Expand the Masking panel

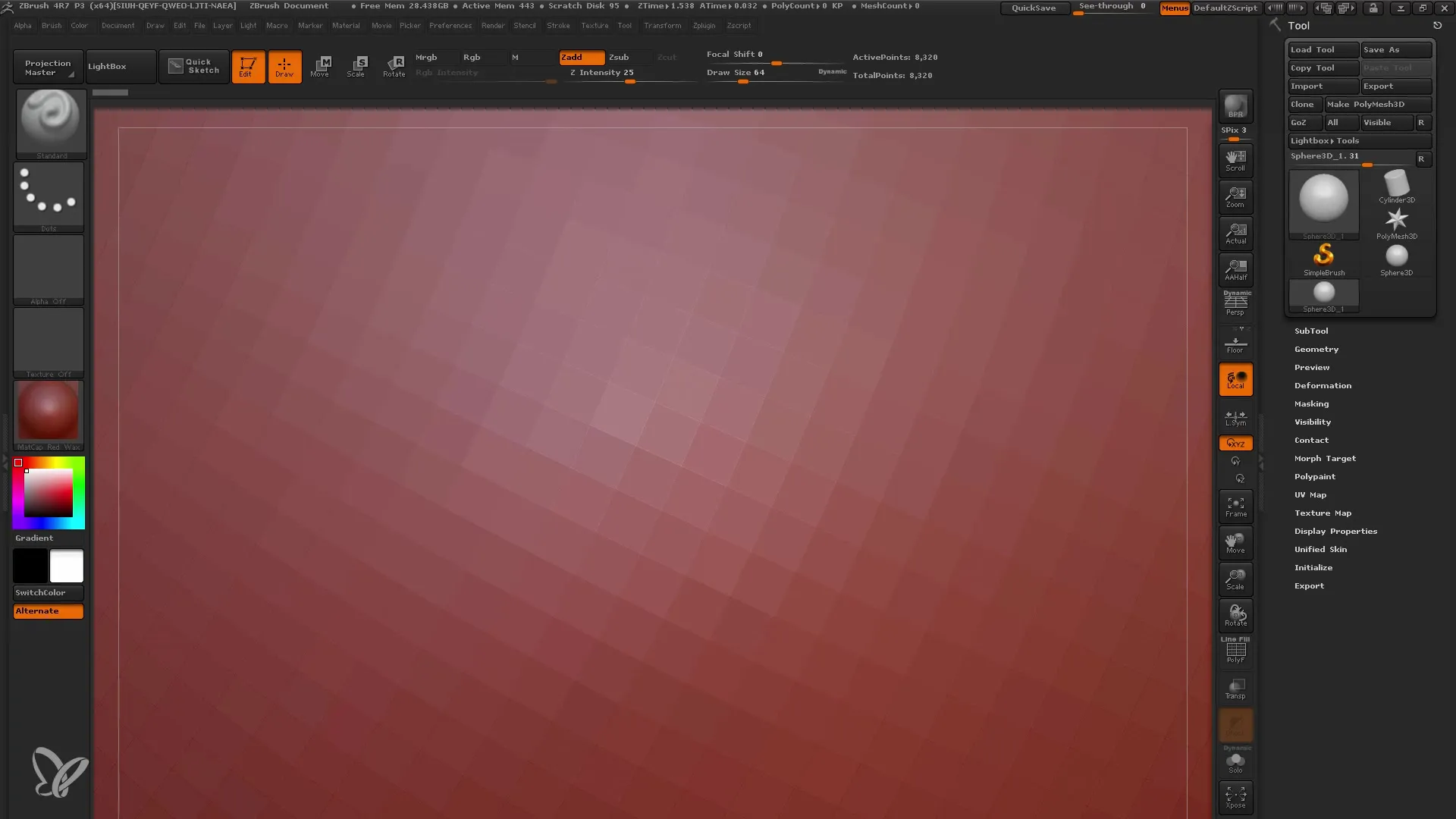point(1311,404)
